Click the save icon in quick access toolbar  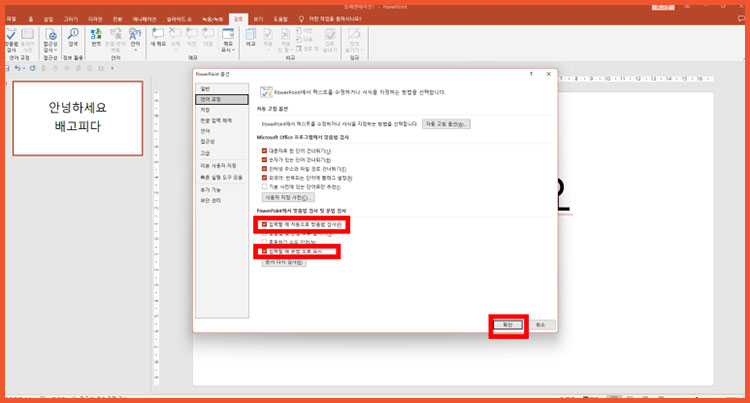coord(7,68)
